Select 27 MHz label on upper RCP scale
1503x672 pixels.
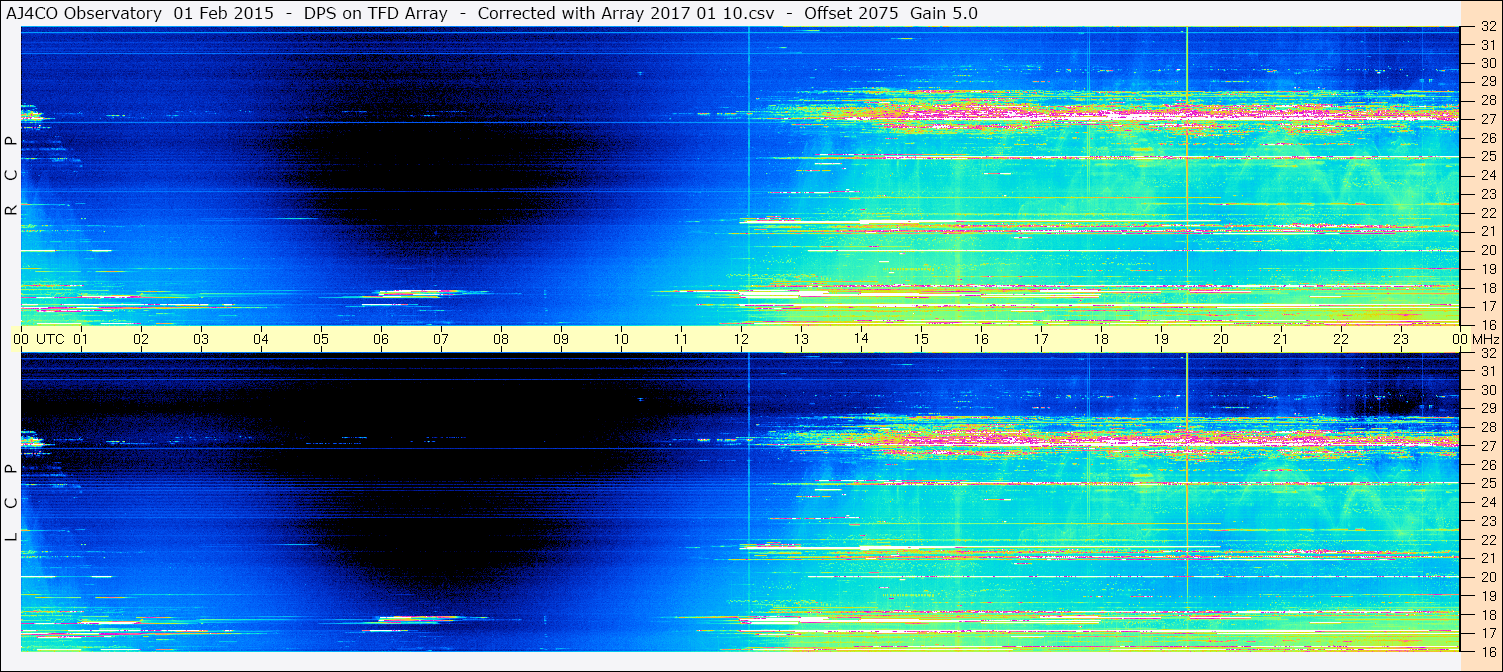tap(1487, 119)
